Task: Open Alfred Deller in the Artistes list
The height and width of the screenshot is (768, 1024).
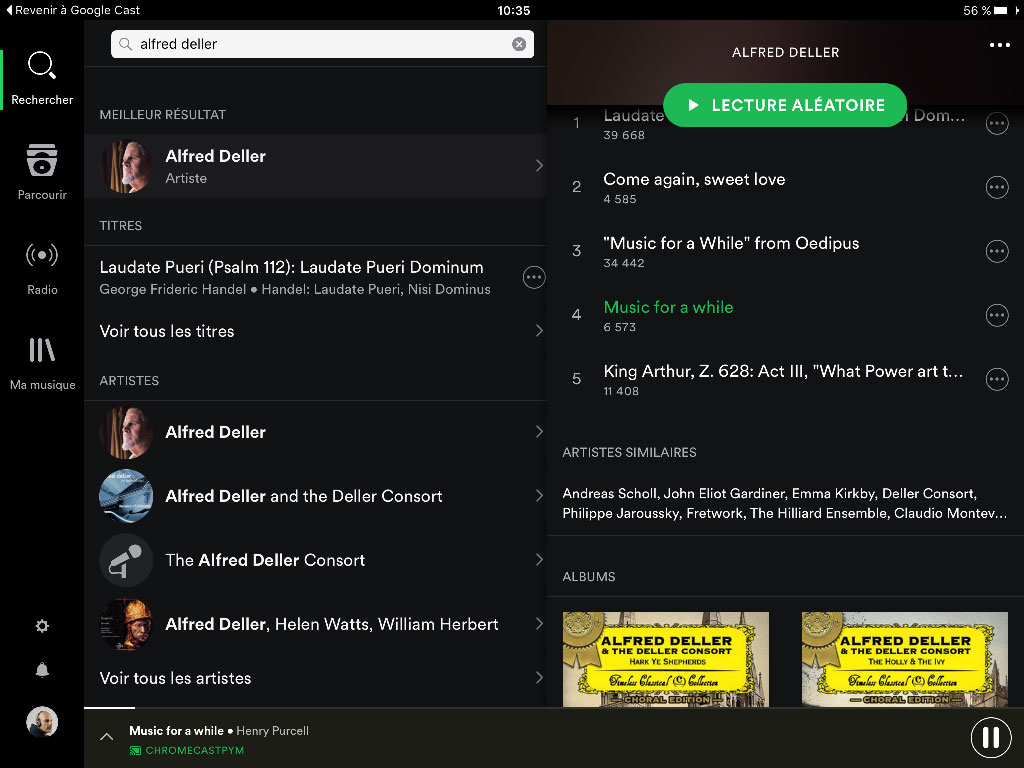Action: 315,432
